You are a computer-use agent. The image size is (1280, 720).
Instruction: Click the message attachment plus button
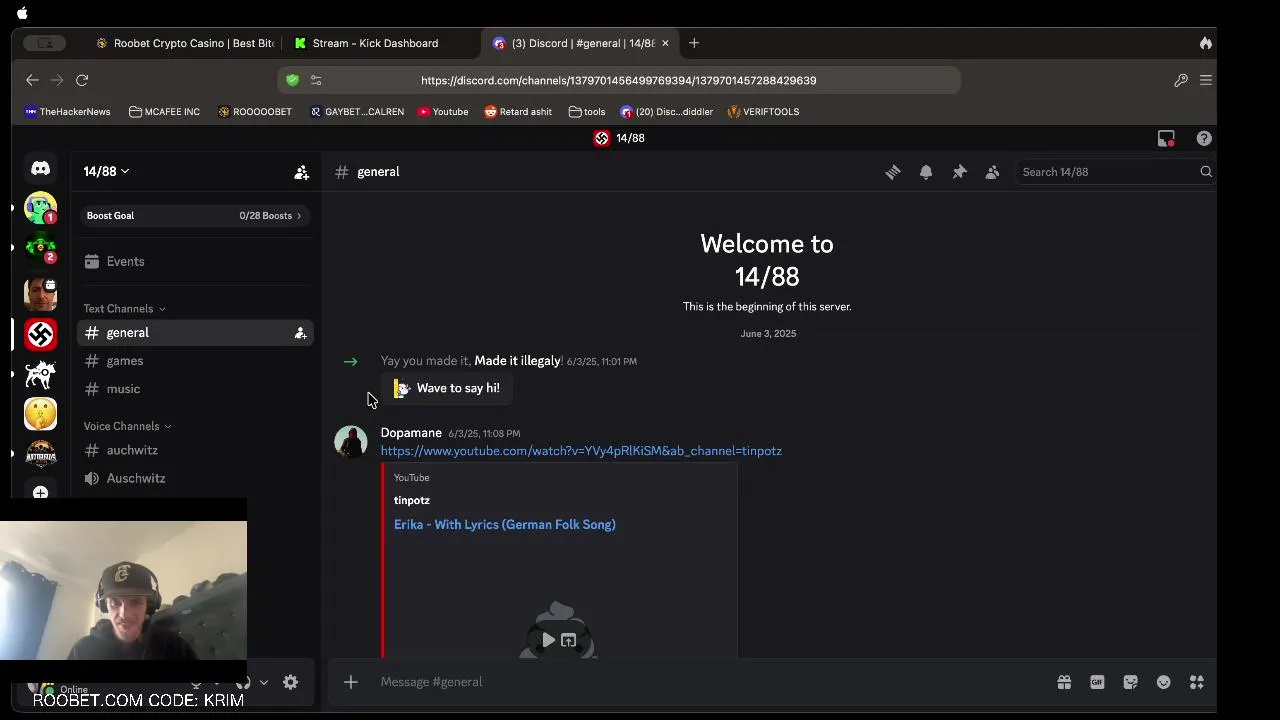pos(351,682)
